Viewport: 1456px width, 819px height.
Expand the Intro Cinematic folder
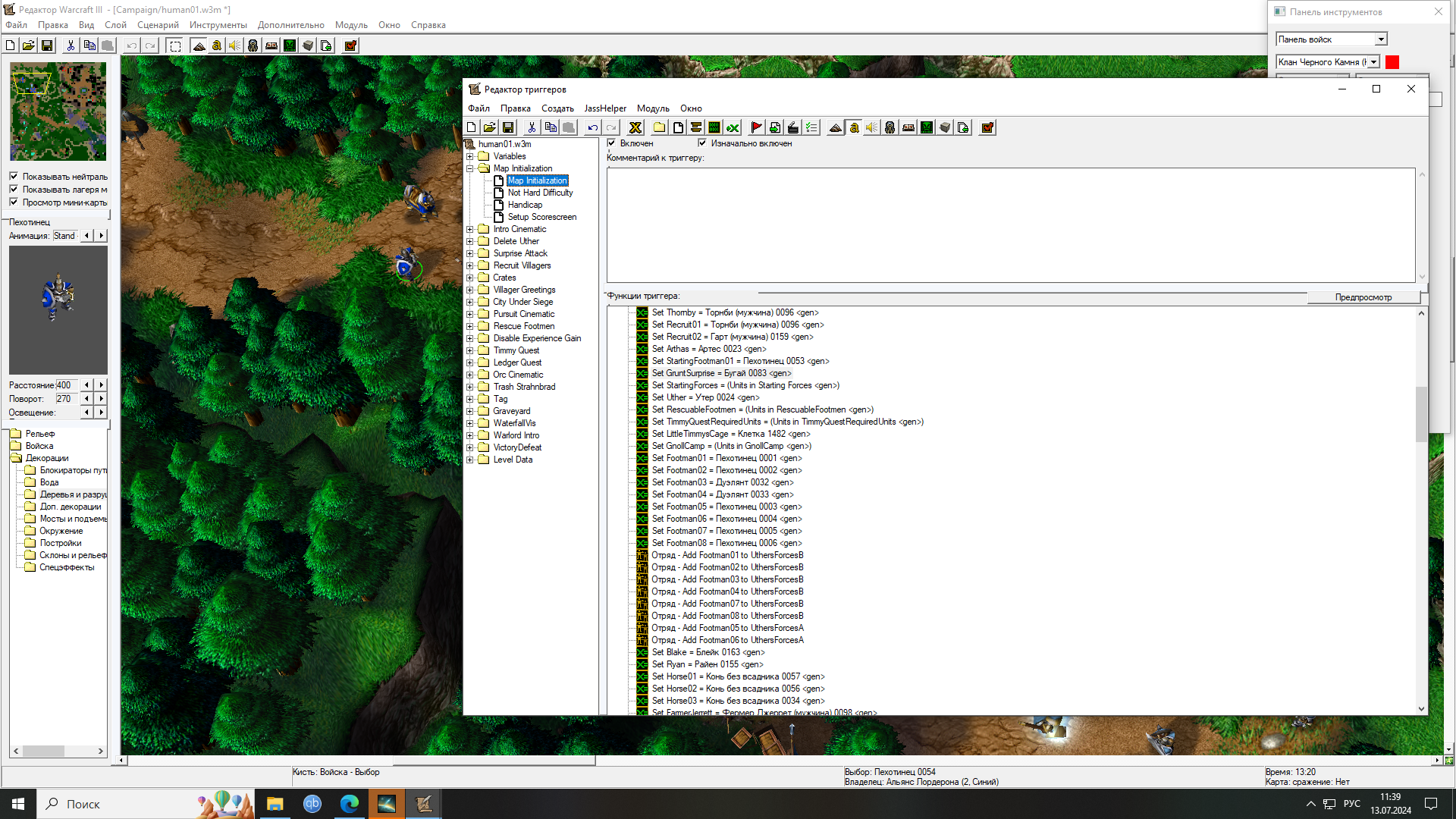(470, 229)
